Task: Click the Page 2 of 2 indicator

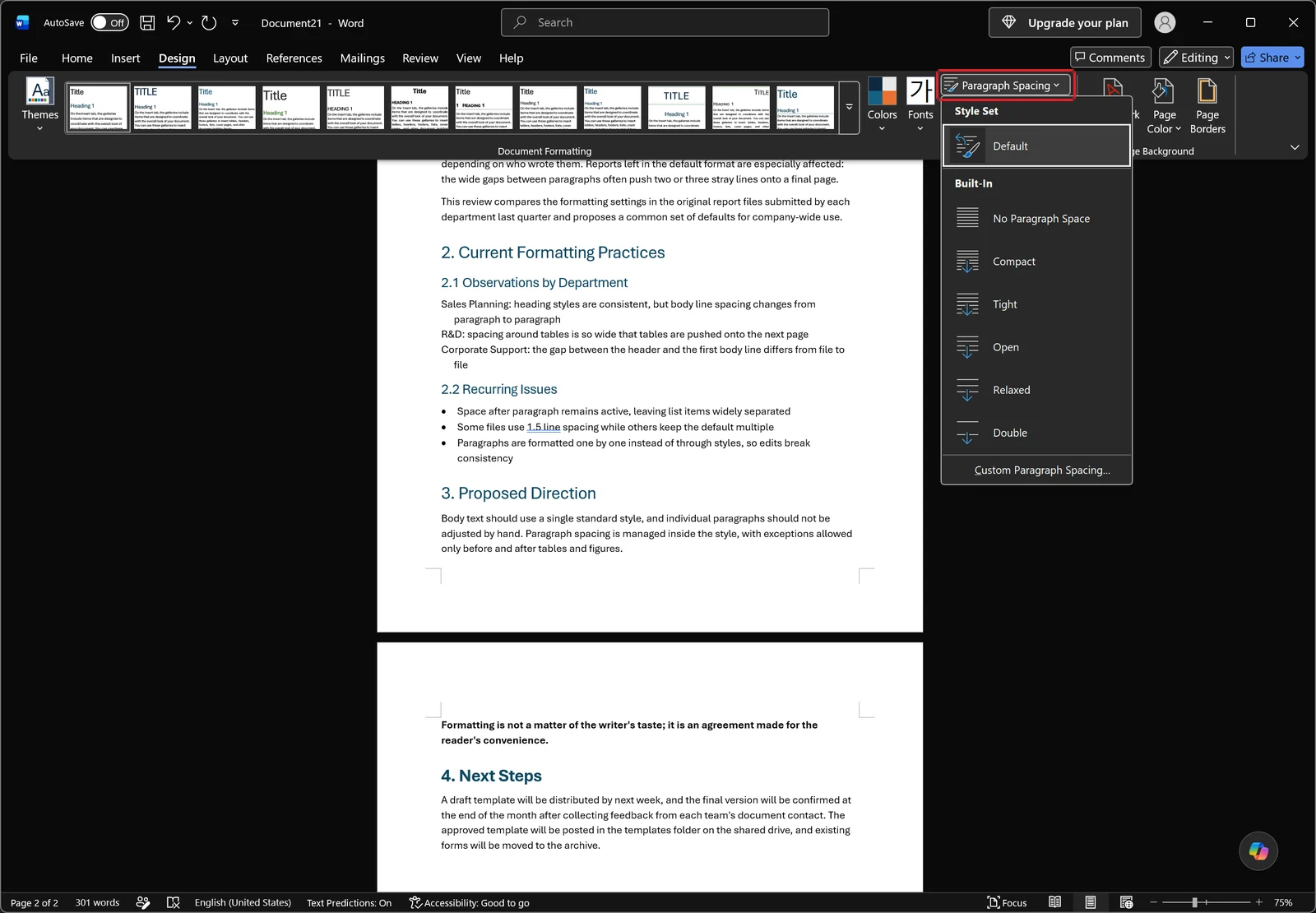Action: coord(35,902)
